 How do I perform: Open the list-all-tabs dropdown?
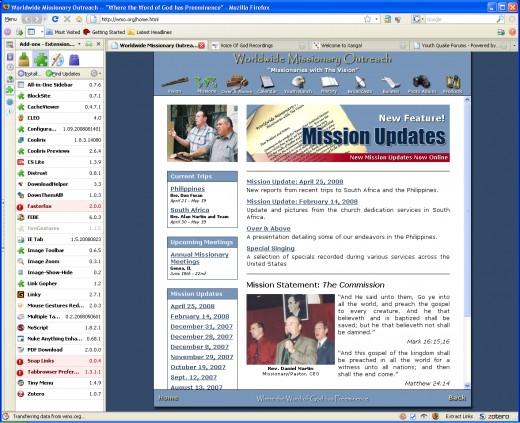click(x=514, y=45)
